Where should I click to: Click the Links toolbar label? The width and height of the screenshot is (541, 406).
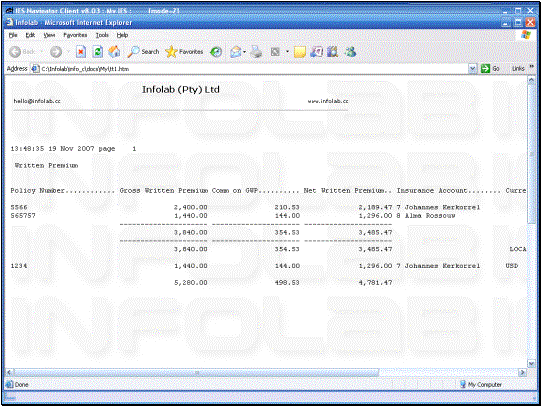pos(518,68)
